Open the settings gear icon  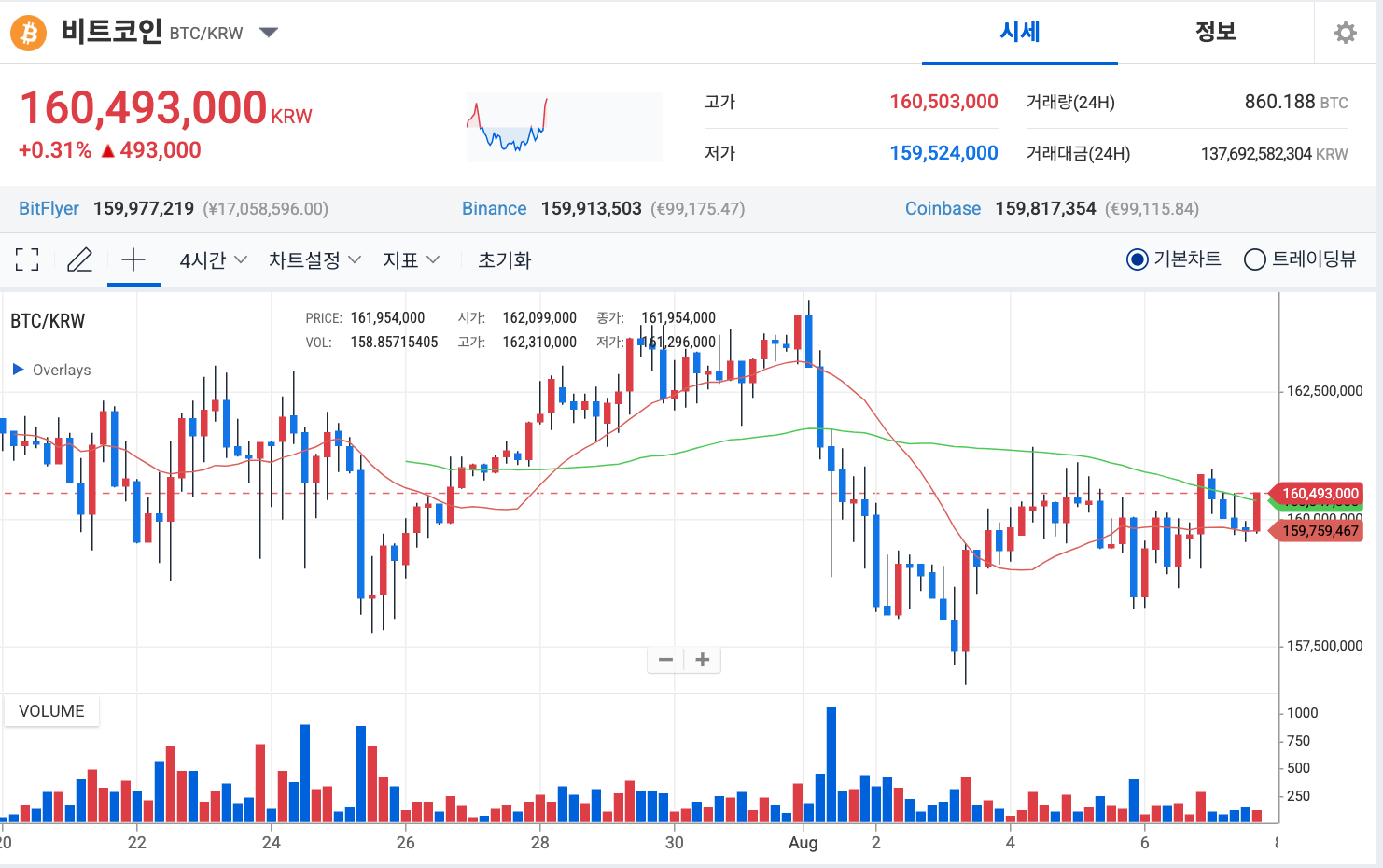pyautogui.click(x=1345, y=34)
